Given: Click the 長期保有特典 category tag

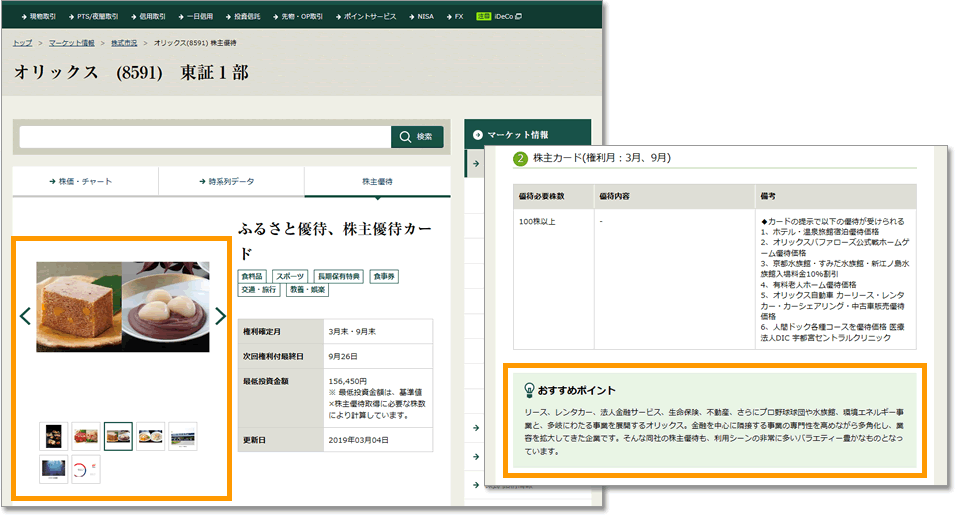Looking at the screenshot, I should 339,276.
